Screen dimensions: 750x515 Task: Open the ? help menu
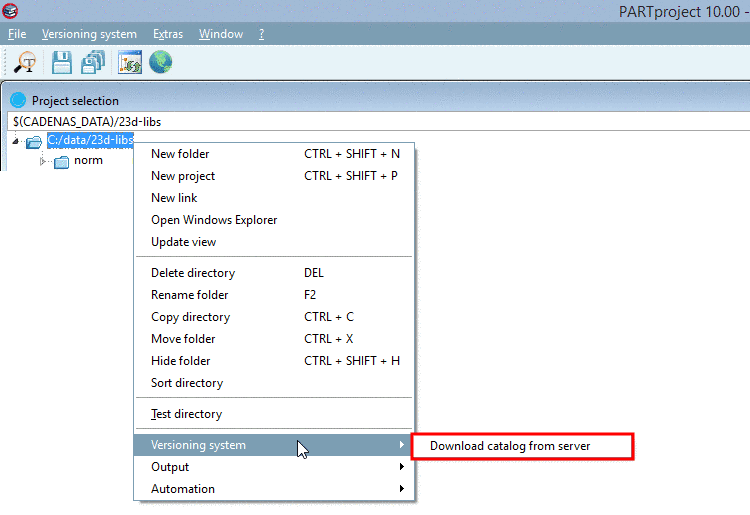pos(262,34)
